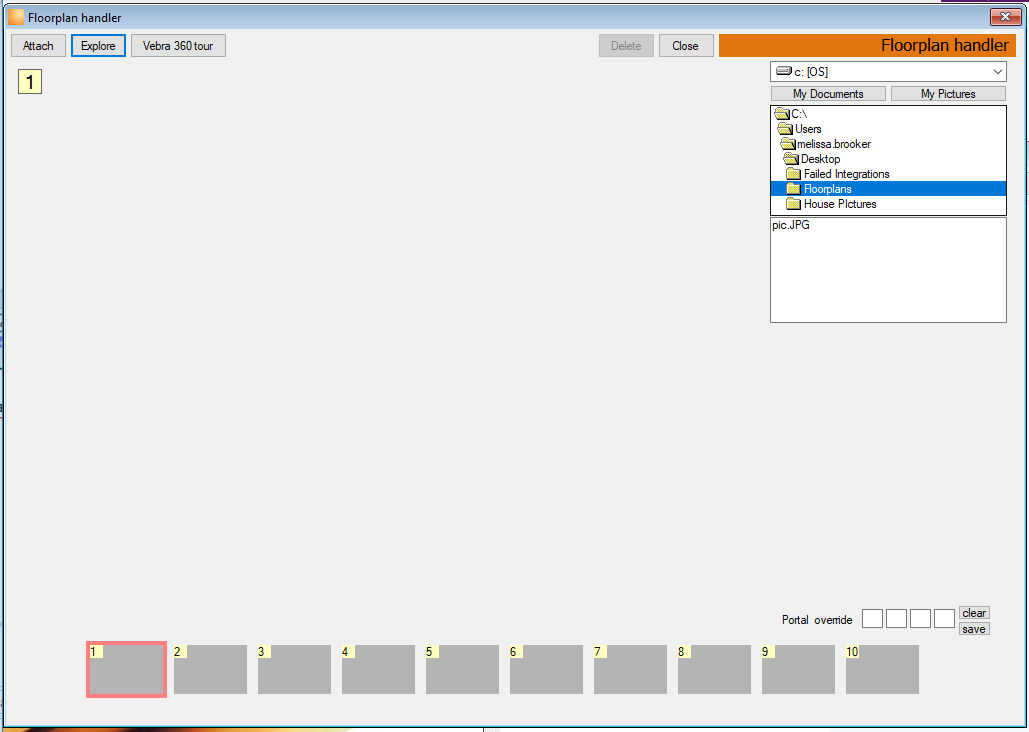Jump to My Pictures folder
This screenshot has width=1029, height=732.
(x=948, y=94)
